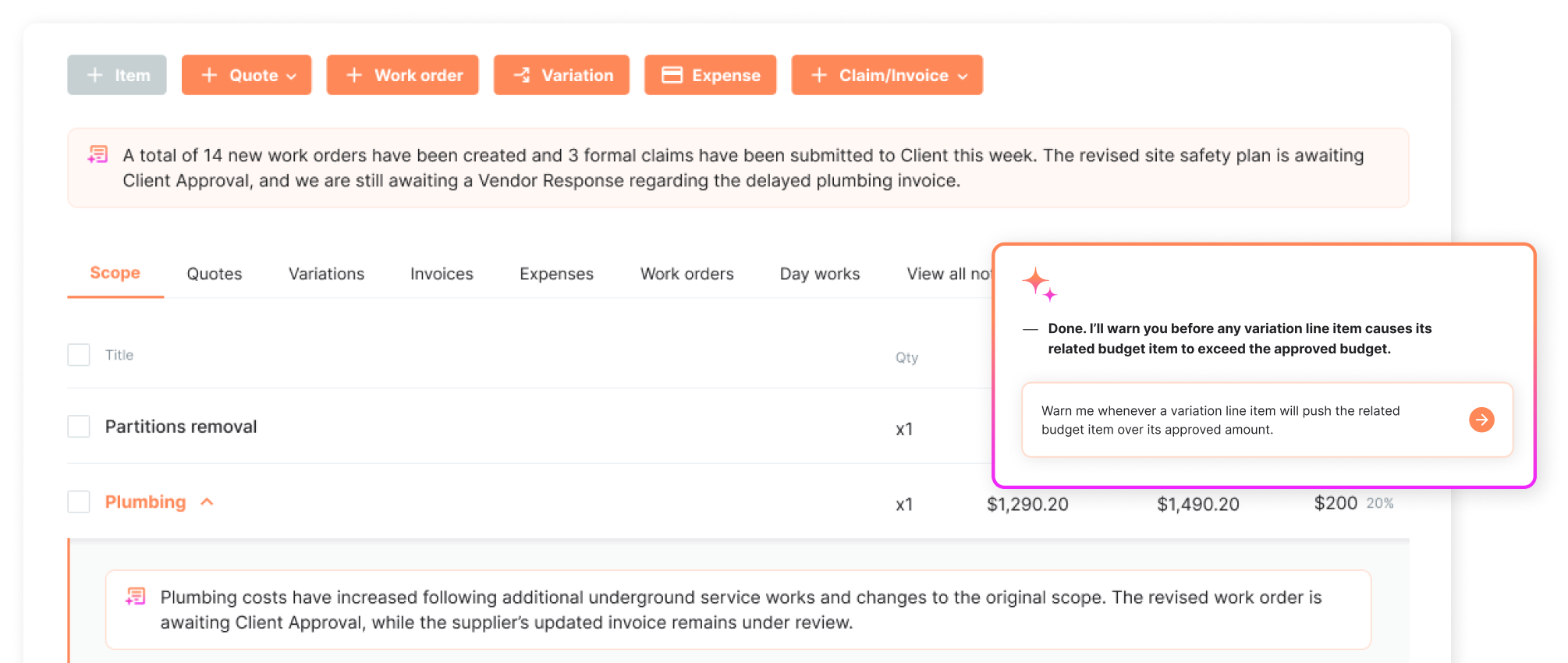
Task: Click the plus icon on Quote button
Action: click(209, 75)
